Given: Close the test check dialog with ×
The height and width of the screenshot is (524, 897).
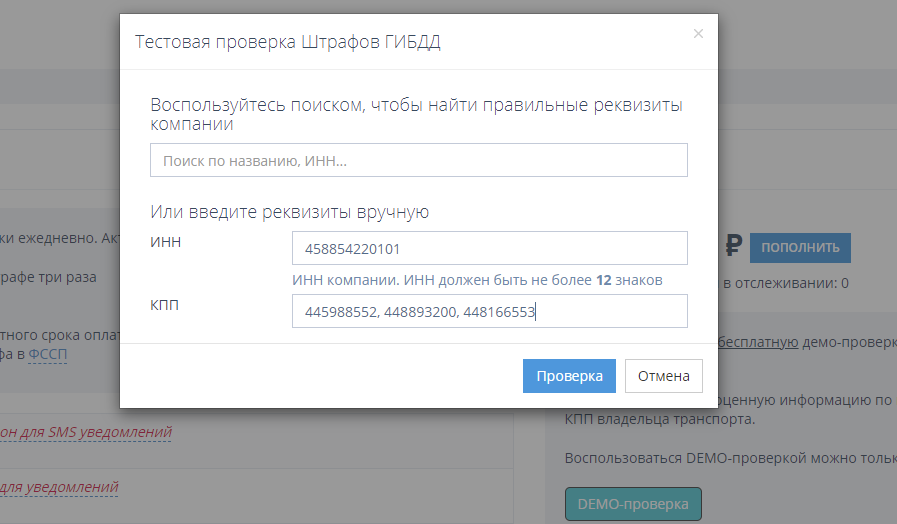Looking at the screenshot, I should point(698,34).
